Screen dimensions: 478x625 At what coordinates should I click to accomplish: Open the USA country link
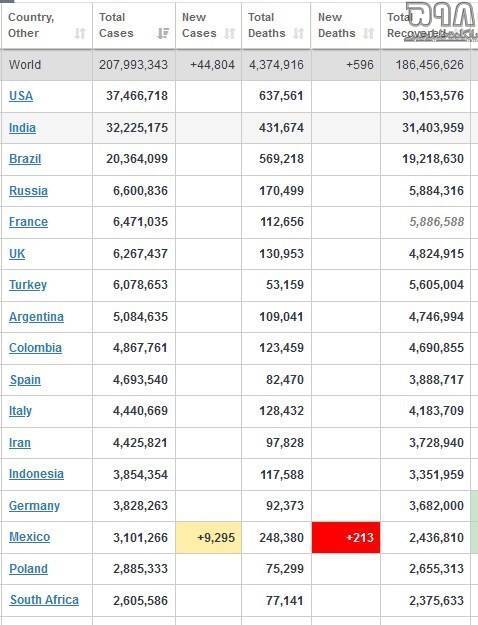[x=21, y=96]
